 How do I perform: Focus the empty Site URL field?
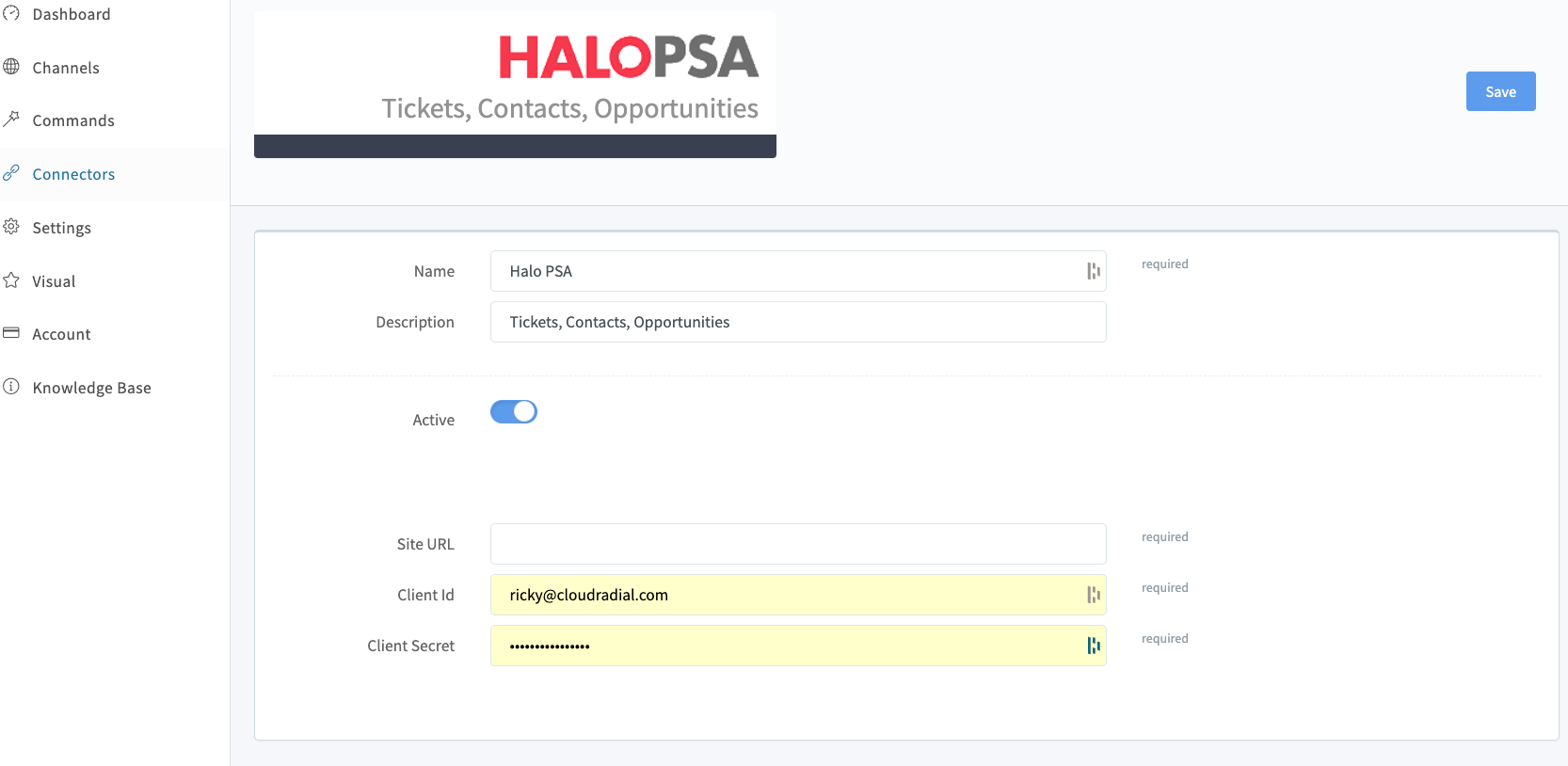[798, 544]
